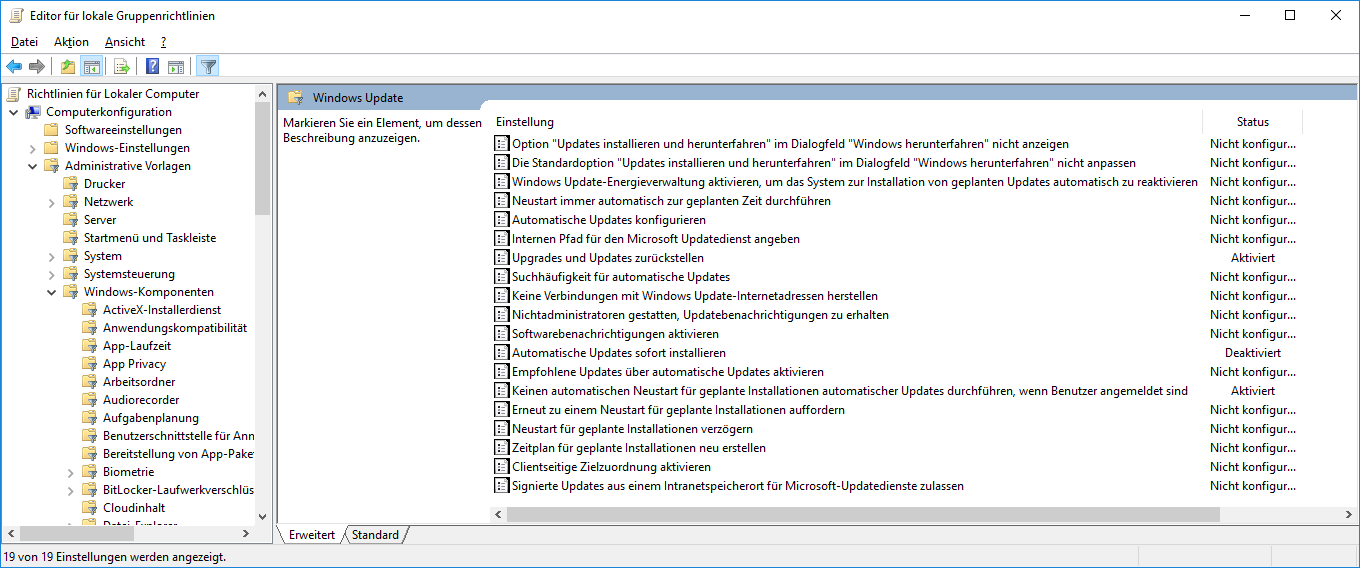Go up one level with folder-arrow icon
Image resolution: width=1360 pixels, height=568 pixels.
click(68, 67)
